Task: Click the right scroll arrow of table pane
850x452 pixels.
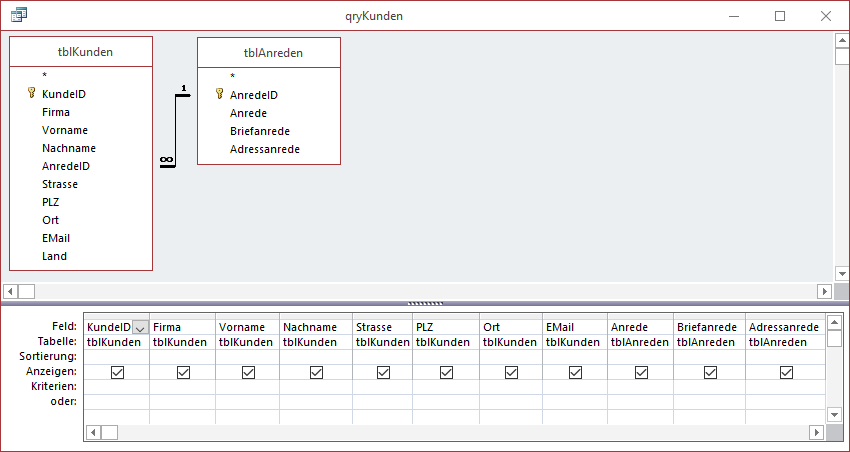Action: (824, 291)
